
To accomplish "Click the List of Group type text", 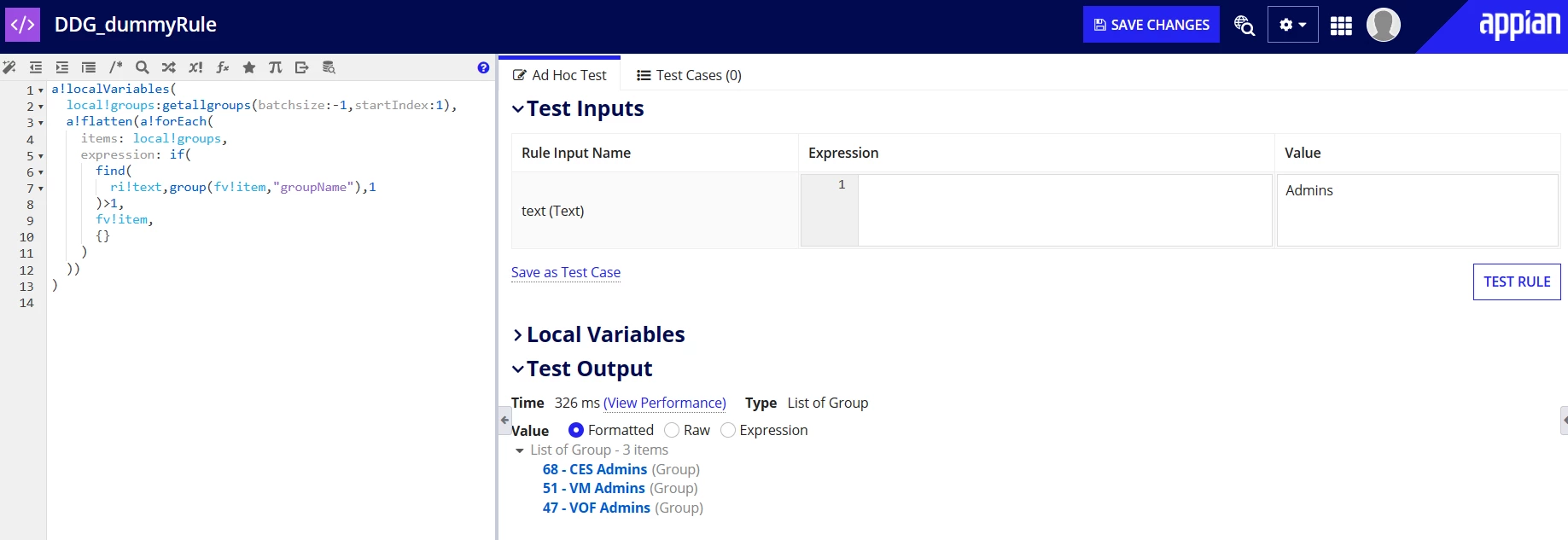I will (x=828, y=403).
